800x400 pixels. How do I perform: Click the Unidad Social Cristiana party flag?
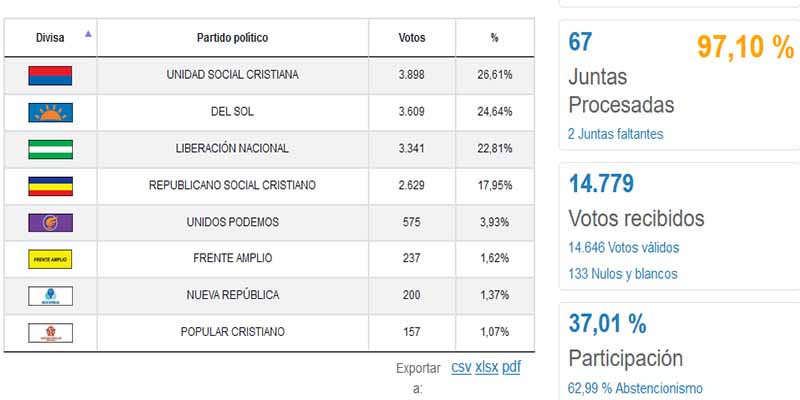(50, 74)
